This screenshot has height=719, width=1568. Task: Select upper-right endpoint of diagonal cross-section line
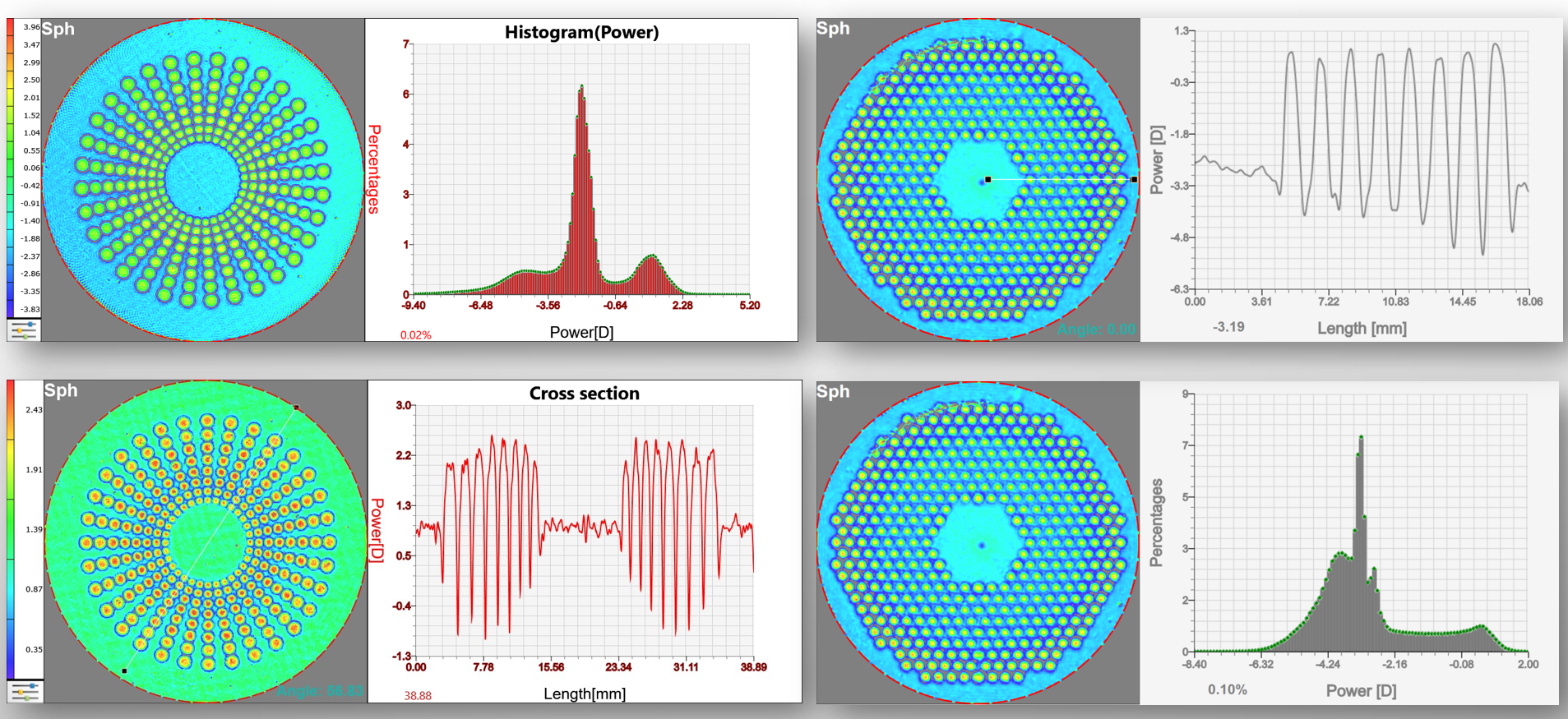(296, 407)
